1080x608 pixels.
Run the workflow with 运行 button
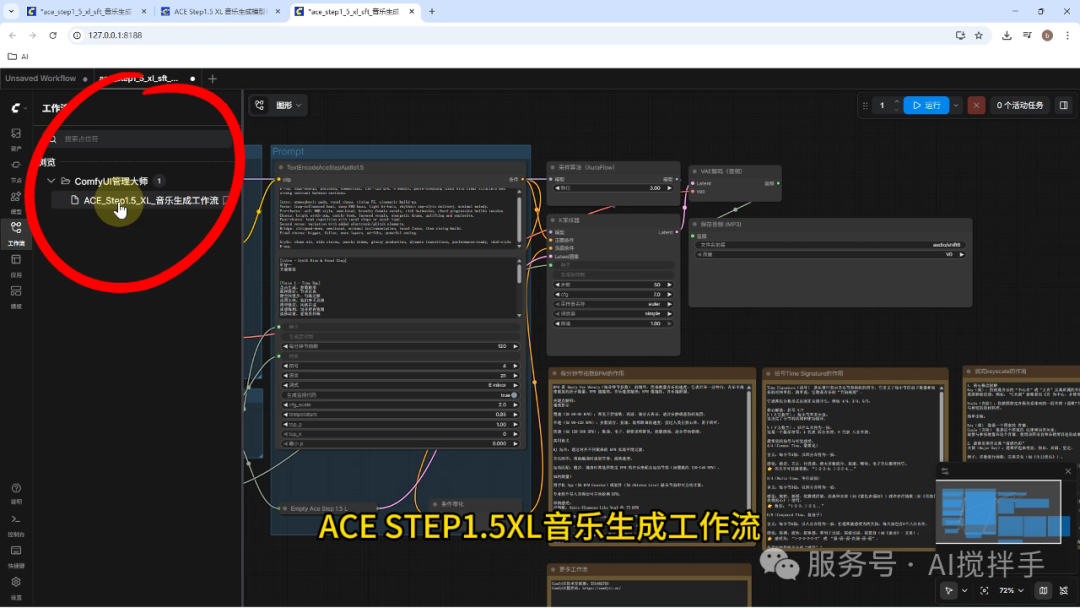(926, 105)
